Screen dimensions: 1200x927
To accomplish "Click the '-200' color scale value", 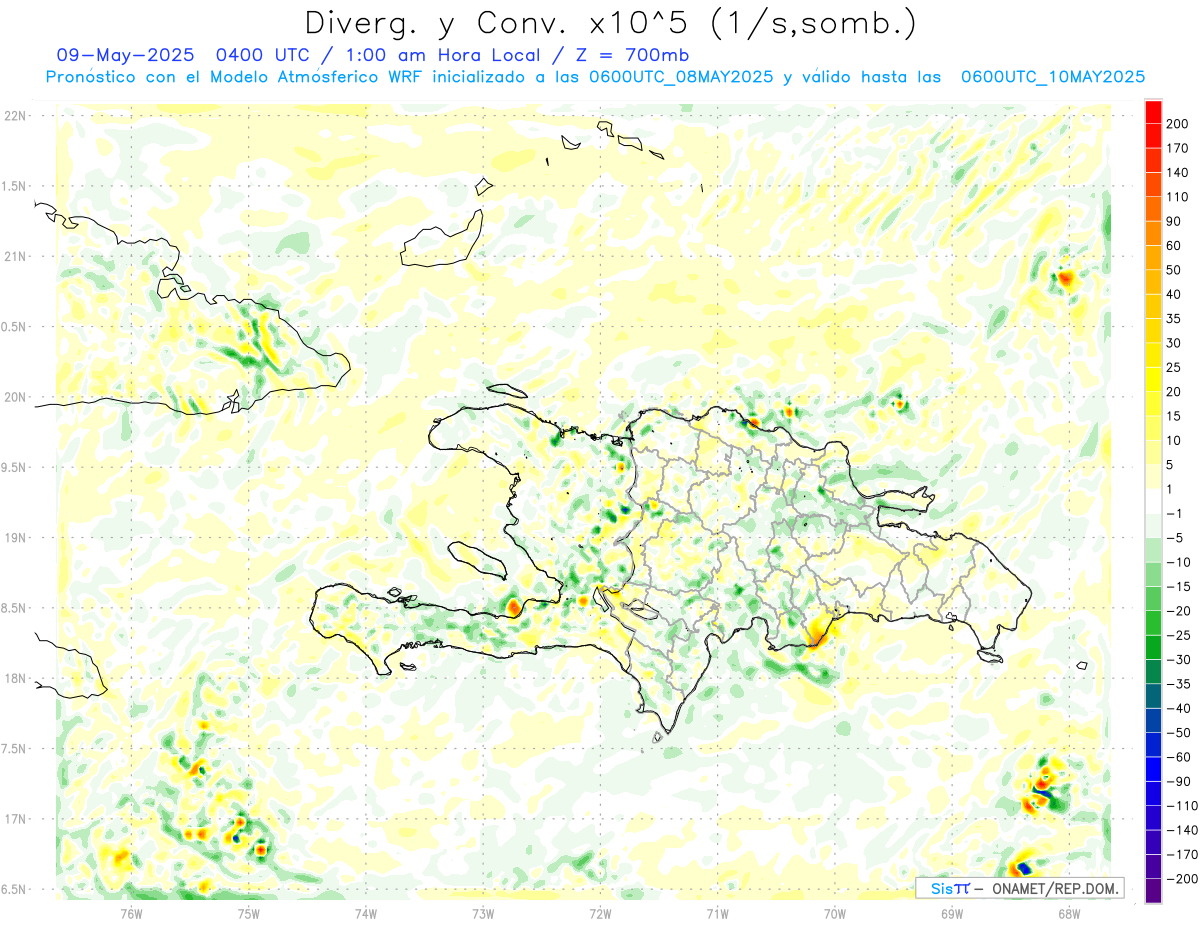I will (x=1182, y=879).
